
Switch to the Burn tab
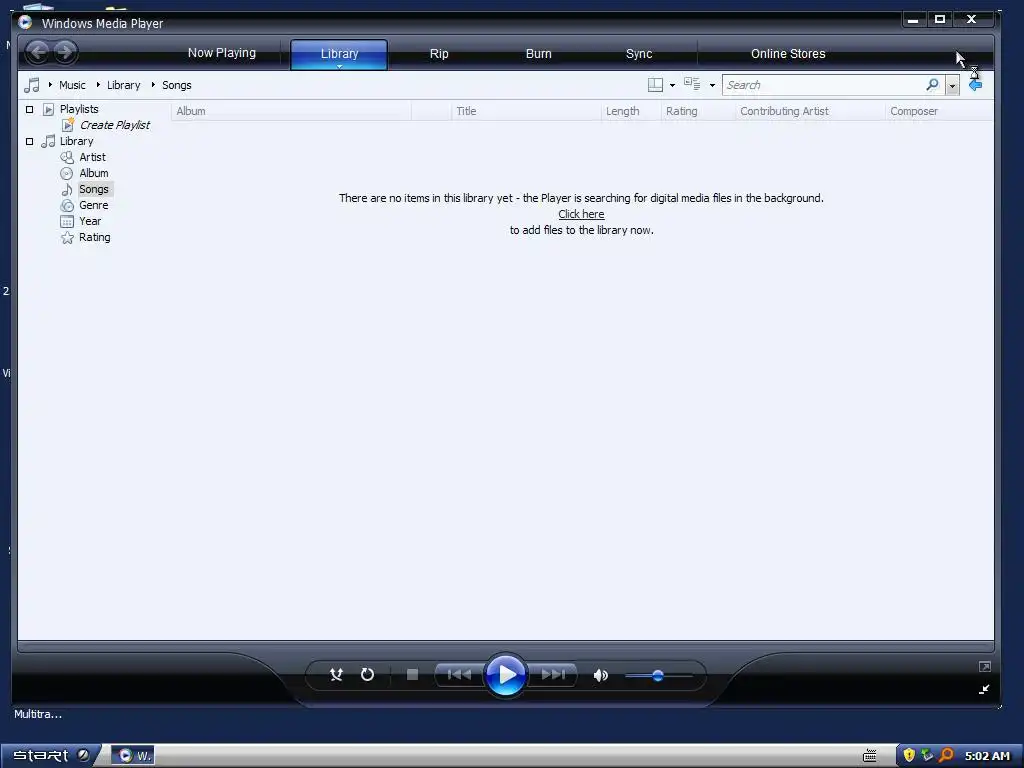pyautogui.click(x=539, y=54)
